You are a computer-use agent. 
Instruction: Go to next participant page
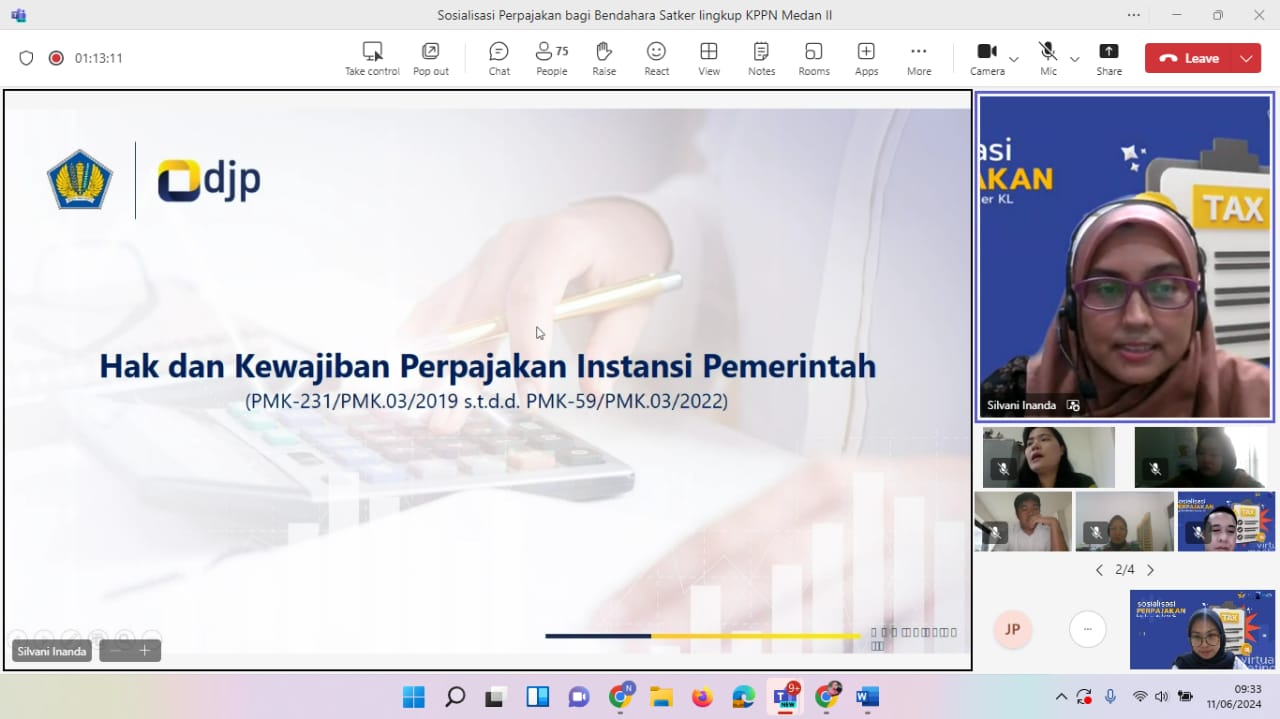(x=1150, y=570)
